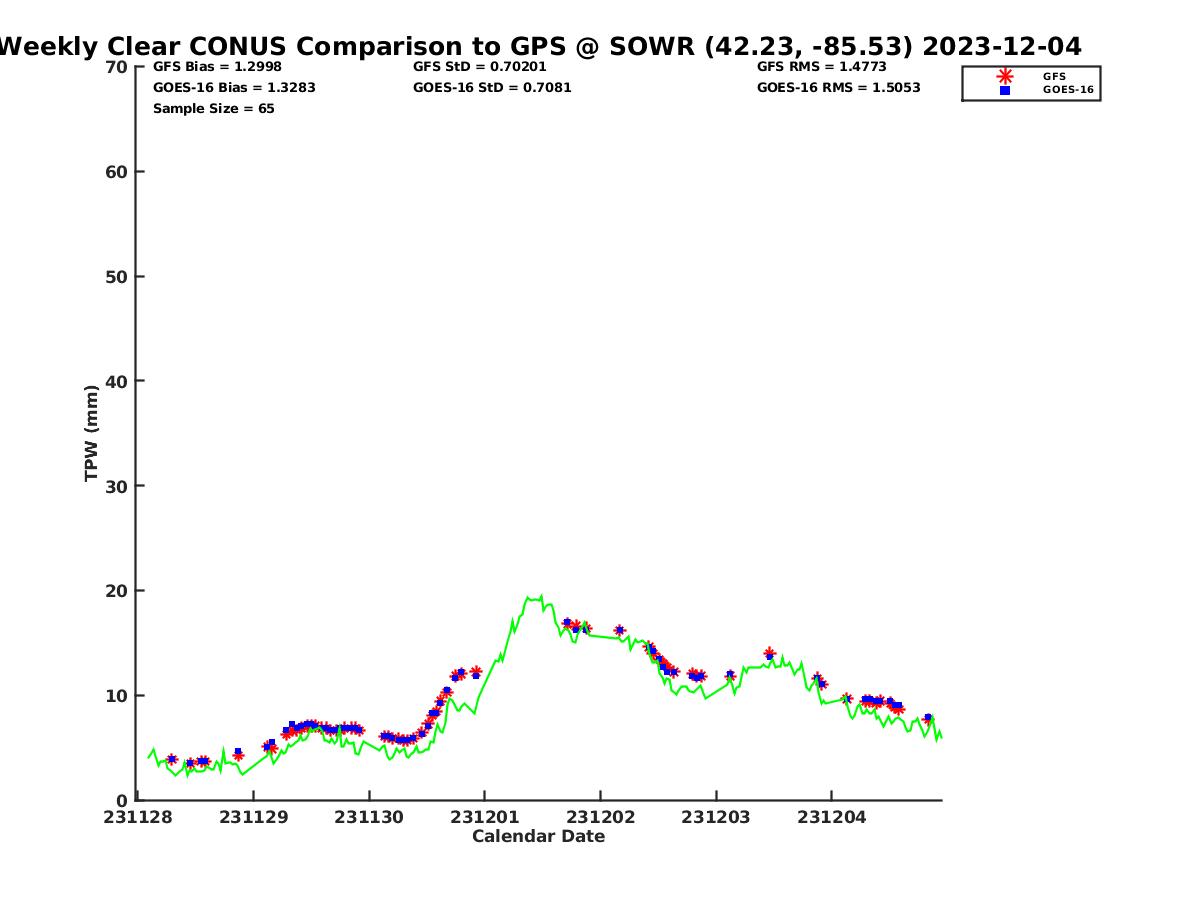
Task: Click the red GFS asterisk legend marker
Action: (x=1004, y=76)
